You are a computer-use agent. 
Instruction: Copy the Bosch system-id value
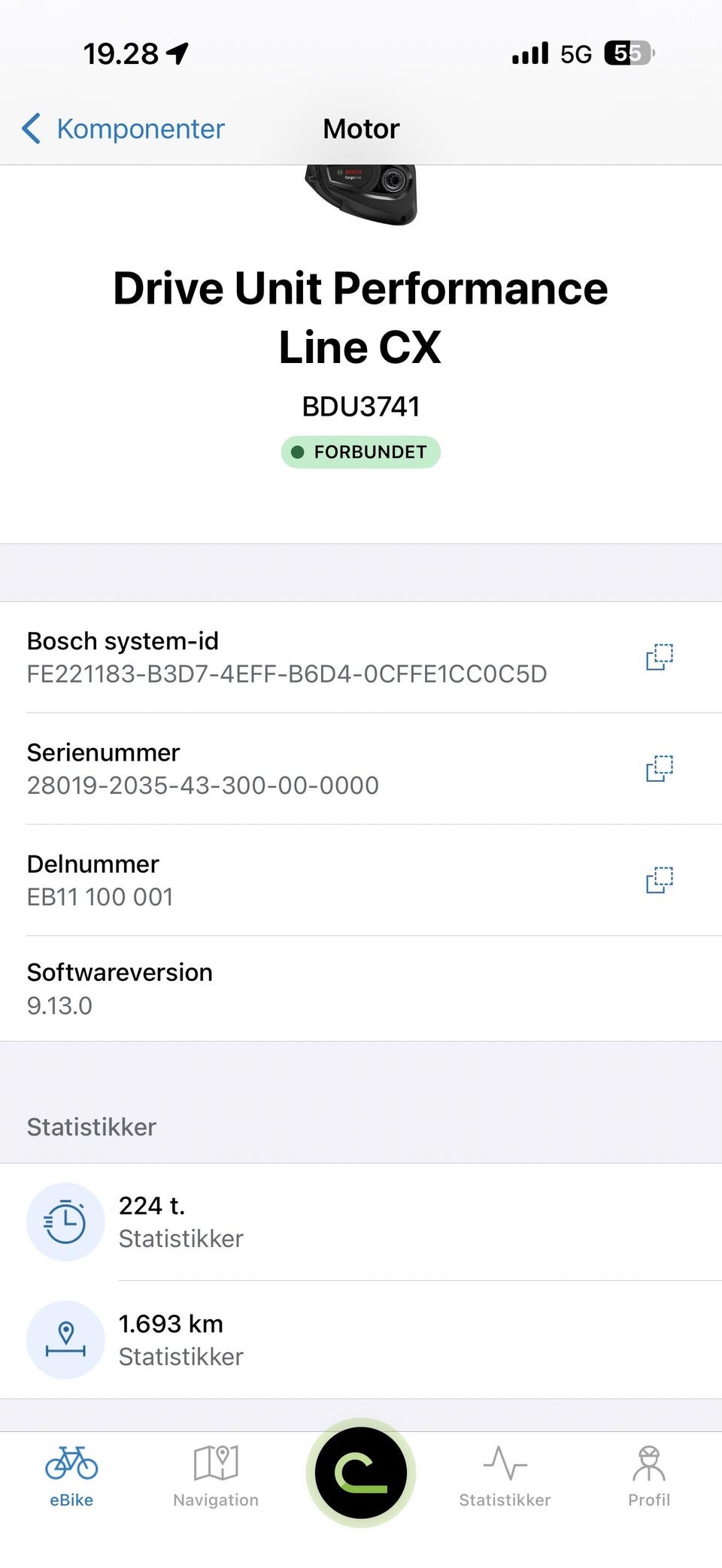coord(660,657)
